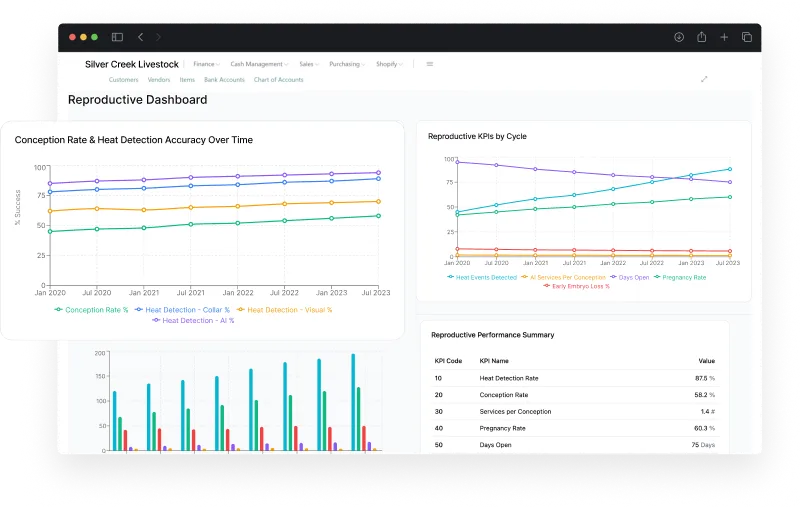Open the Customers link

[123, 79]
